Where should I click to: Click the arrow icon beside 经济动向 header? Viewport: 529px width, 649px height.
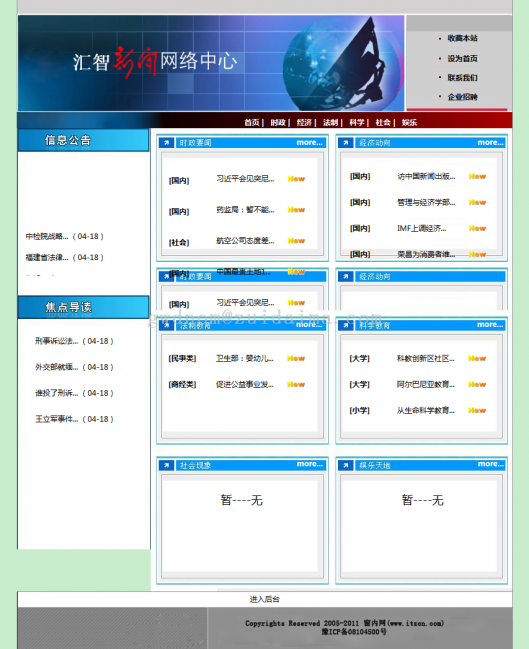pos(346,143)
